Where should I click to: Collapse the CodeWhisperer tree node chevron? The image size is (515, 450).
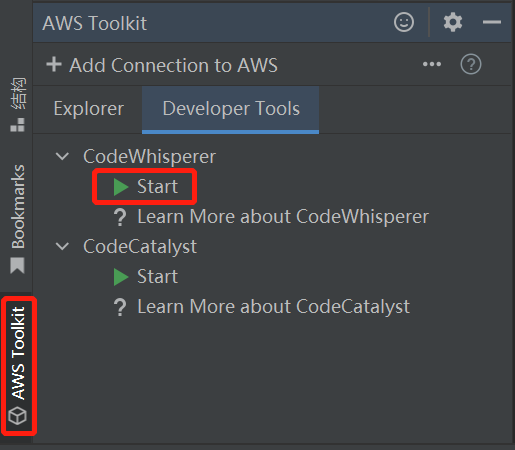pyautogui.click(x=62, y=156)
